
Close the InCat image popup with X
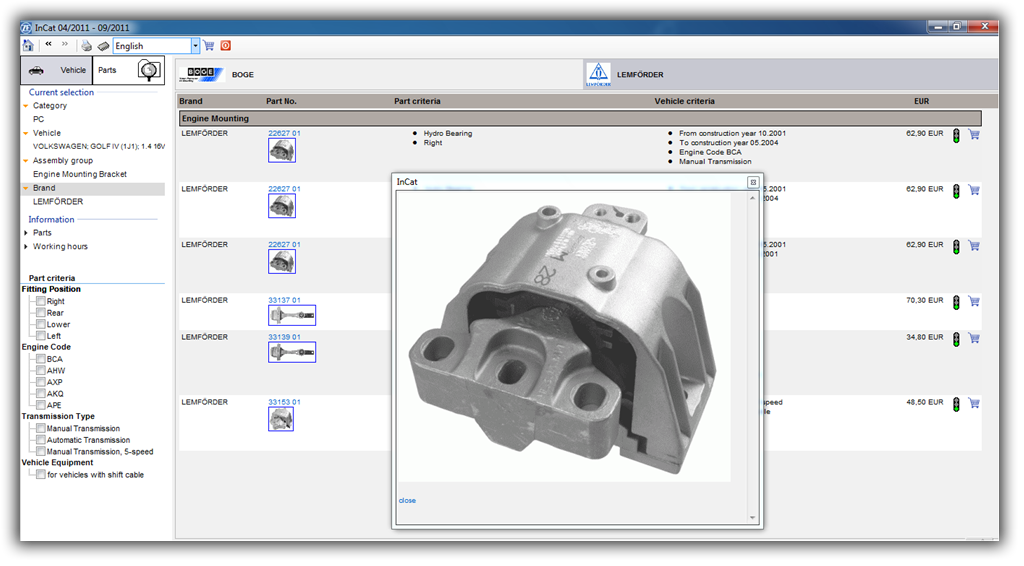point(753,182)
